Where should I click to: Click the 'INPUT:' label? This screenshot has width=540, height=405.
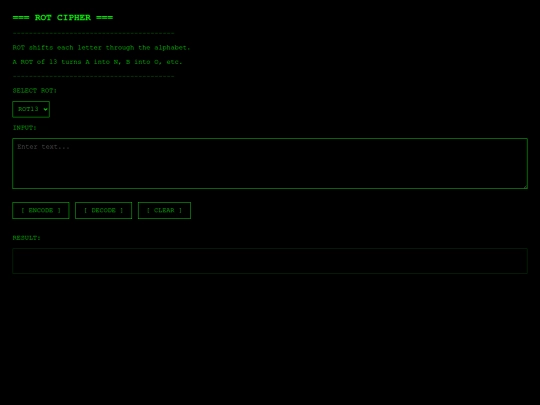tap(24, 128)
